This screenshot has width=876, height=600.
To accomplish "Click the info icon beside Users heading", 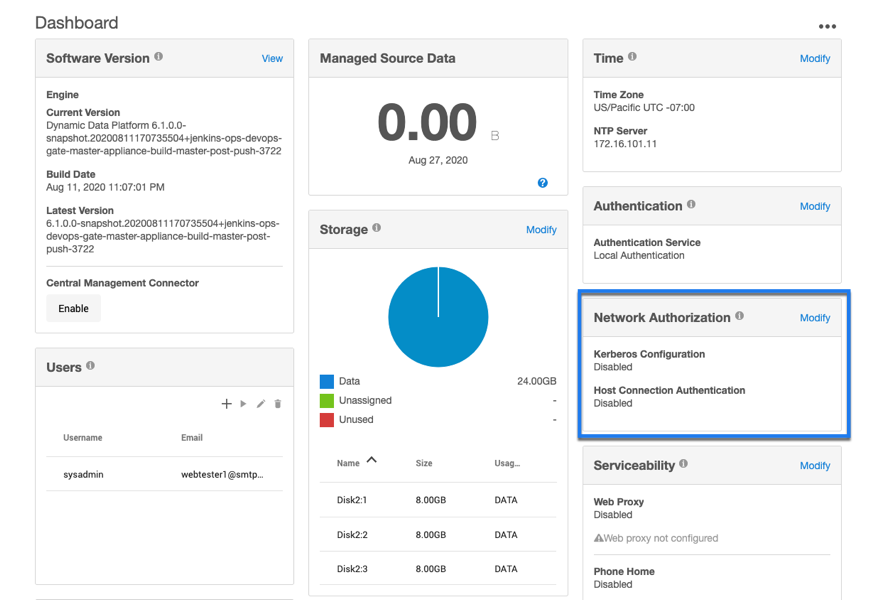I will (91, 366).
